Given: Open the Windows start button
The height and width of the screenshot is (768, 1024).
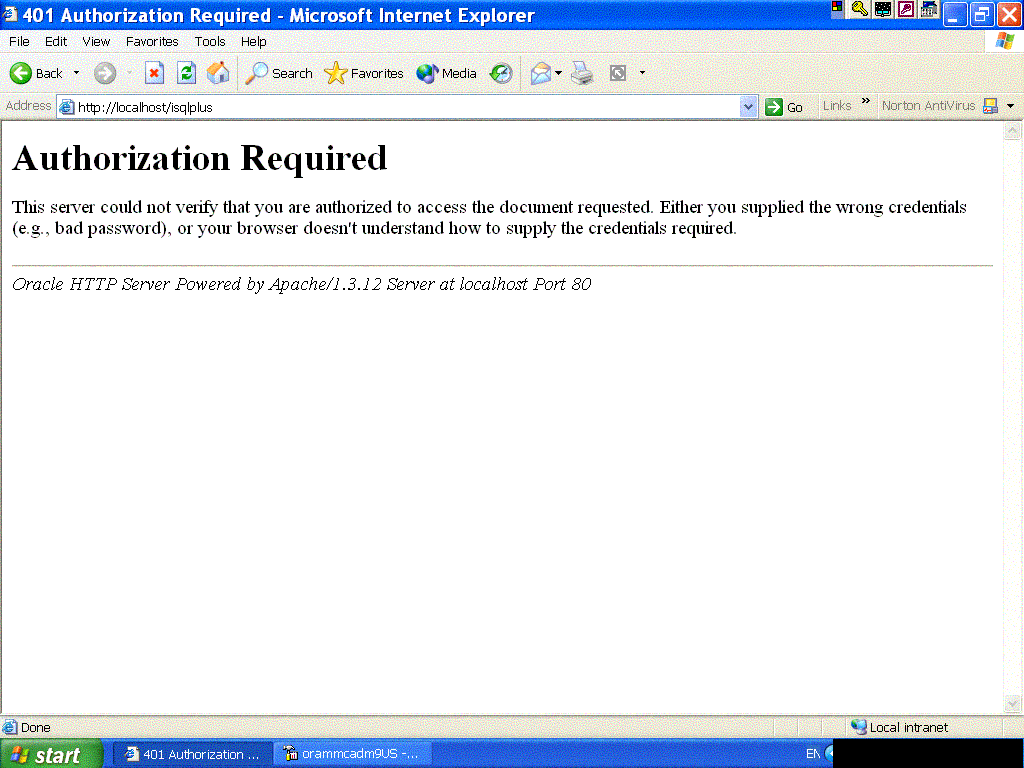Looking at the screenshot, I should [51, 754].
